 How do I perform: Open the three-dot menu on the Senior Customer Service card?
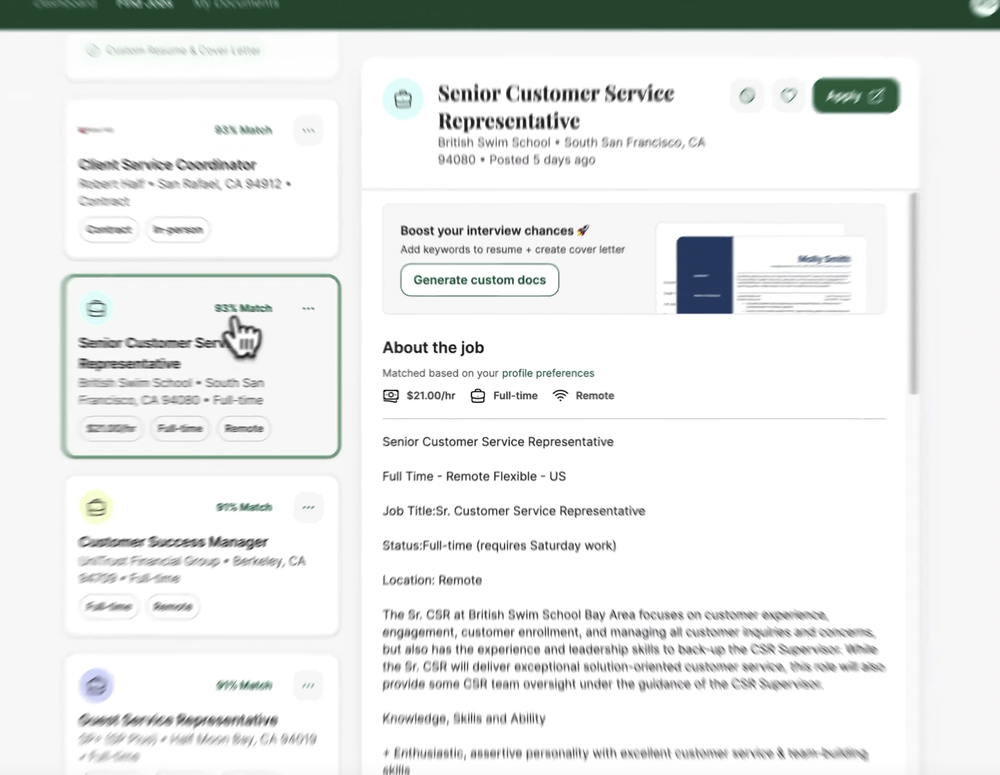click(308, 309)
